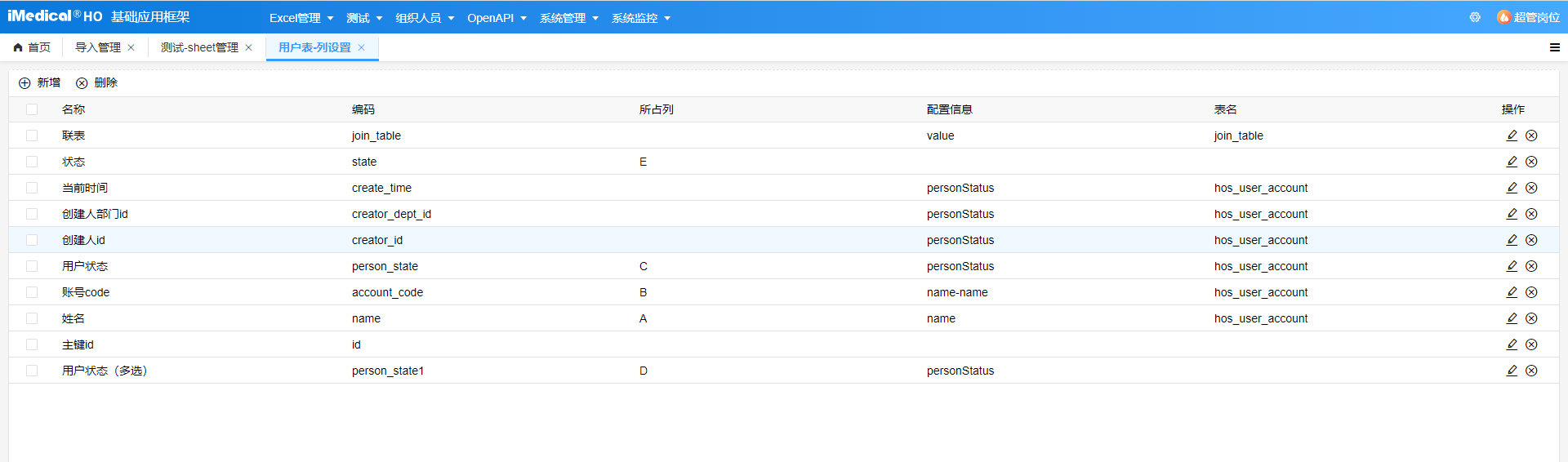Screen dimensions: 1568x462
Task: Toggle the select-all checkbox in table header
Action: point(32,109)
